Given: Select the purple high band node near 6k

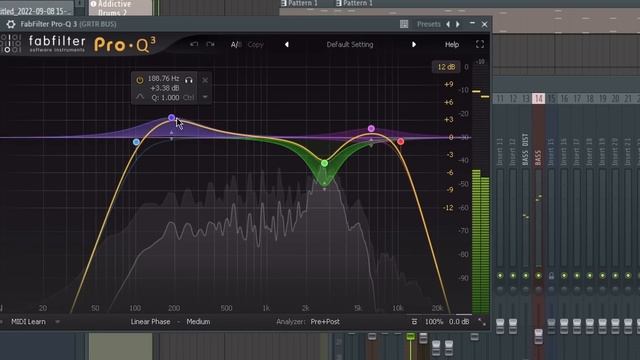Looking at the screenshot, I should tap(371, 129).
